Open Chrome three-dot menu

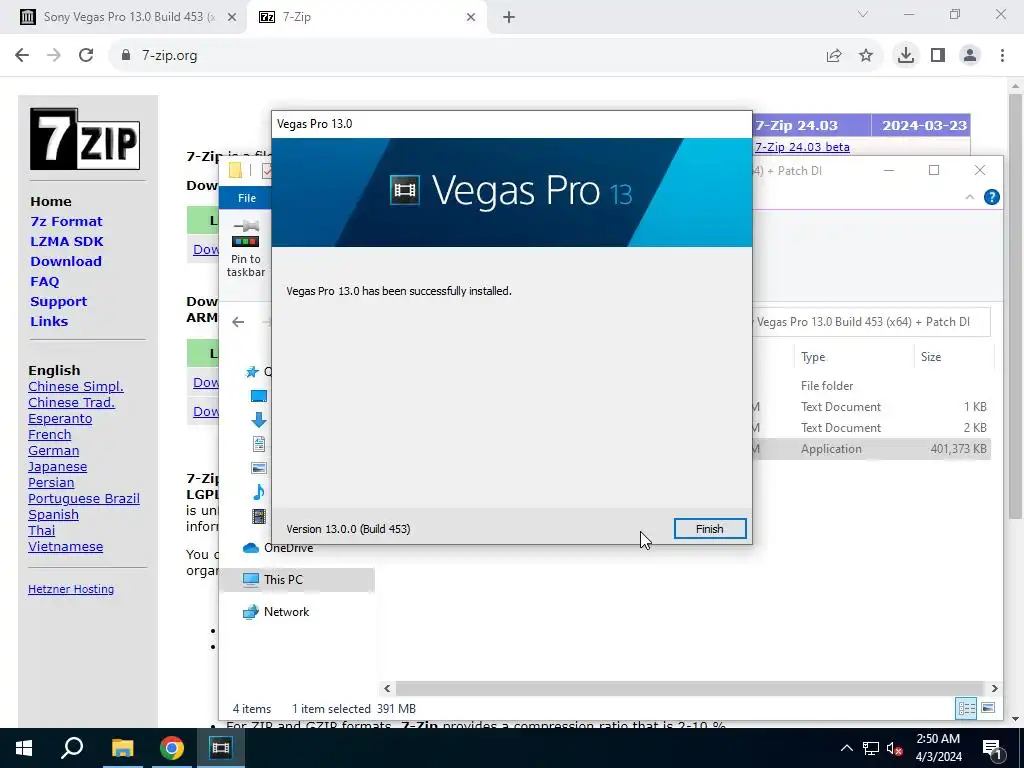pyautogui.click(x=1002, y=56)
